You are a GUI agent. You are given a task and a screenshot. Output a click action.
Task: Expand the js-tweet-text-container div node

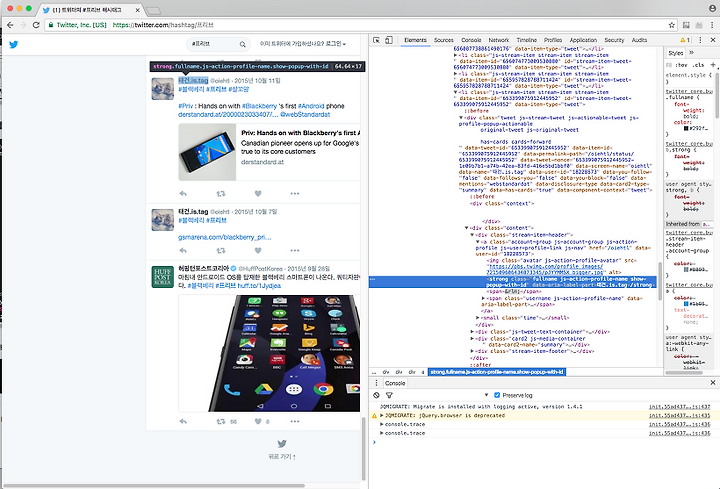[472, 332]
